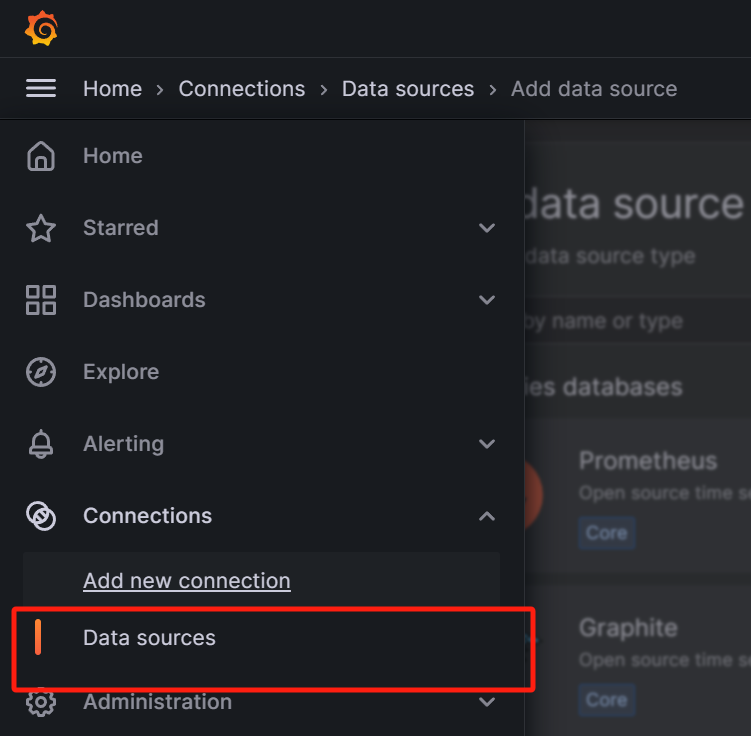The height and width of the screenshot is (736, 751).
Task: Click Home in the breadcrumb trail
Action: click(x=112, y=89)
